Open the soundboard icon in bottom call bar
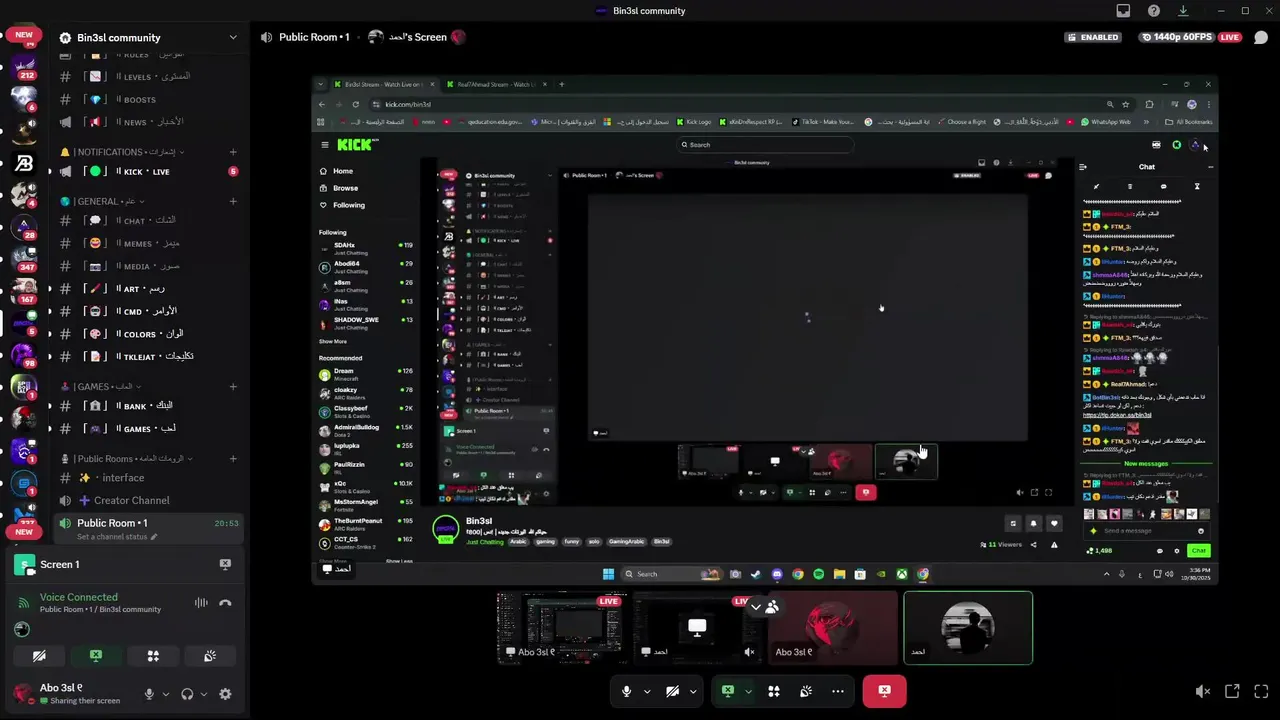 806,691
